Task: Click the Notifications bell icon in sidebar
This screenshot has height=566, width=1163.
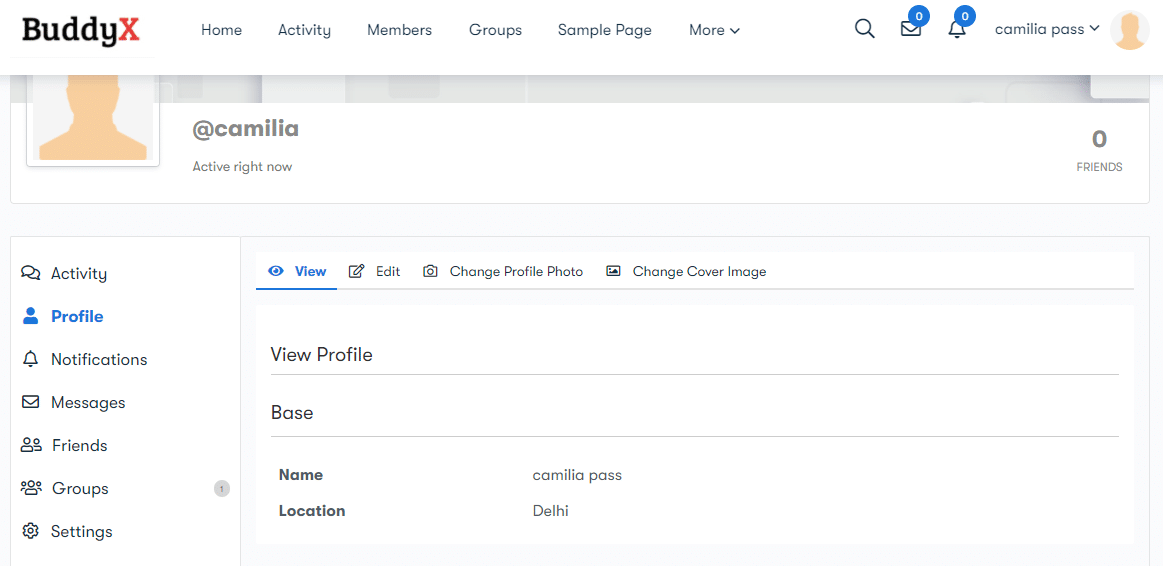Action: coord(30,359)
